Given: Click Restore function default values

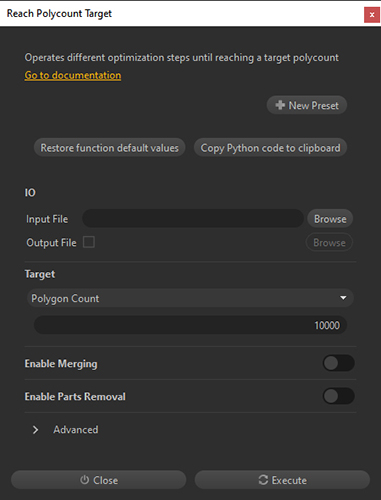Looking at the screenshot, I should pyautogui.click(x=109, y=148).
